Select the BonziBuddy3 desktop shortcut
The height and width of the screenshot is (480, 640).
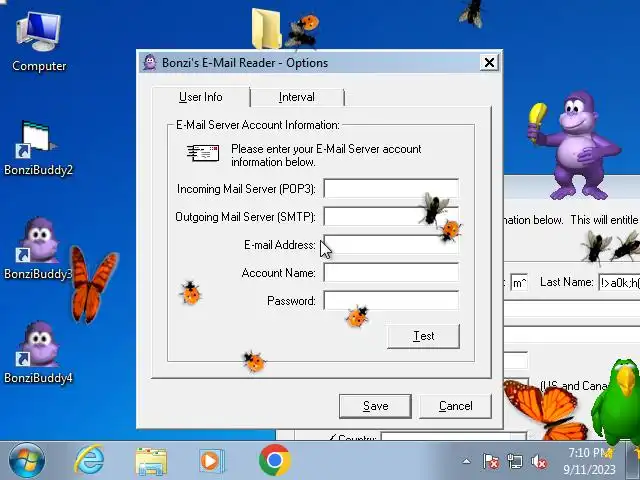pyautogui.click(x=38, y=249)
